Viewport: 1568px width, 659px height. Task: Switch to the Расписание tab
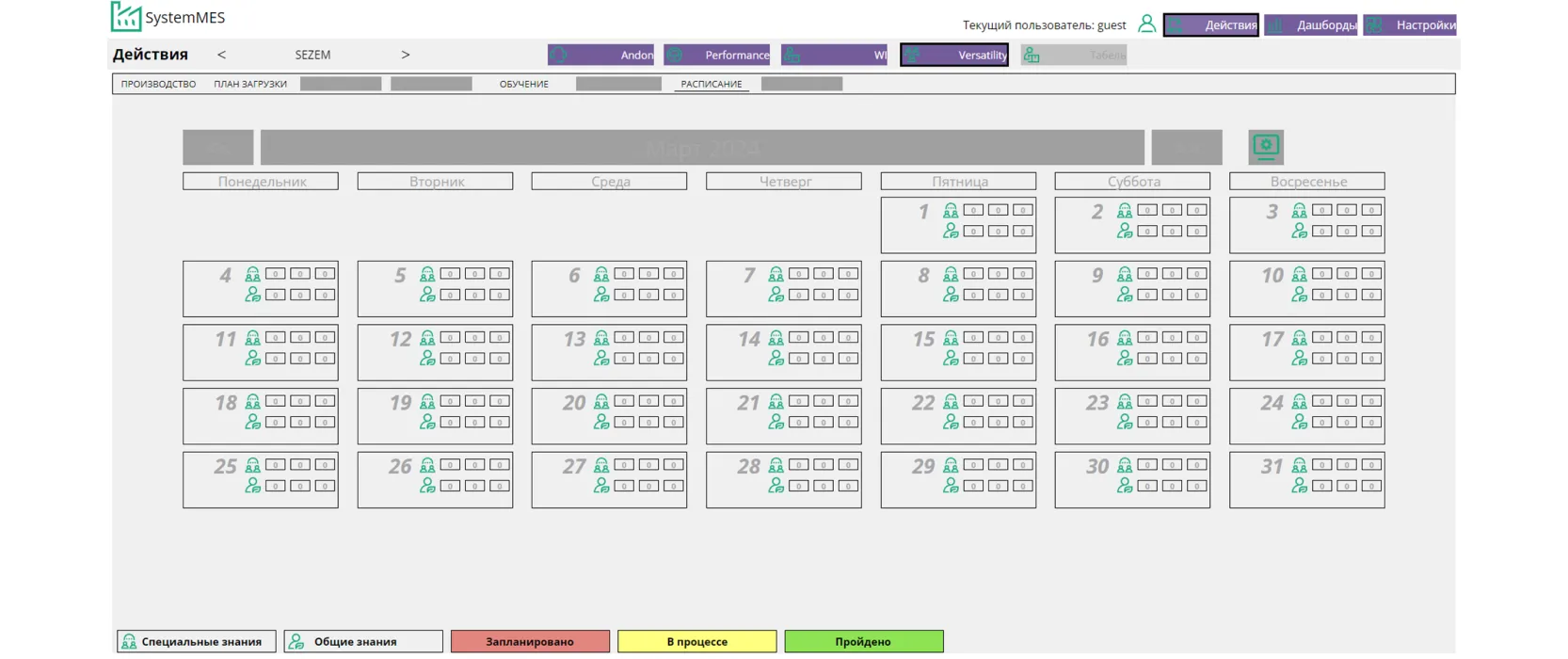711,84
